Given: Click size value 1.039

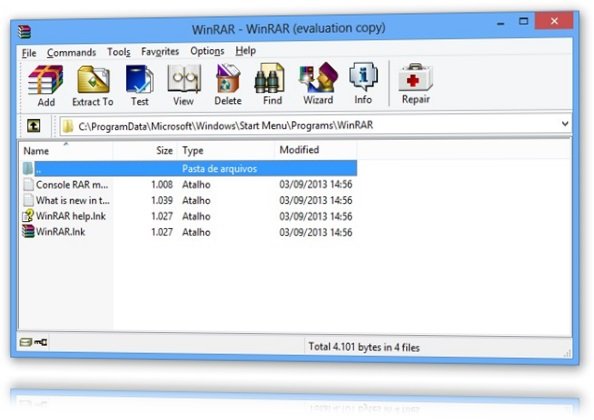Looking at the screenshot, I should pos(162,200).
